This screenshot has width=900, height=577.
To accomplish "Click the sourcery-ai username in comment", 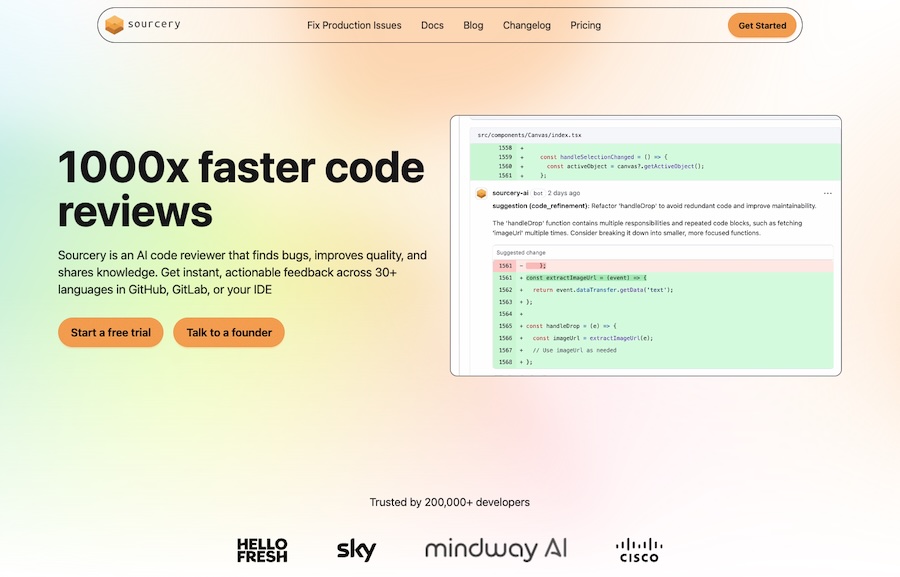I will [510, 193].
